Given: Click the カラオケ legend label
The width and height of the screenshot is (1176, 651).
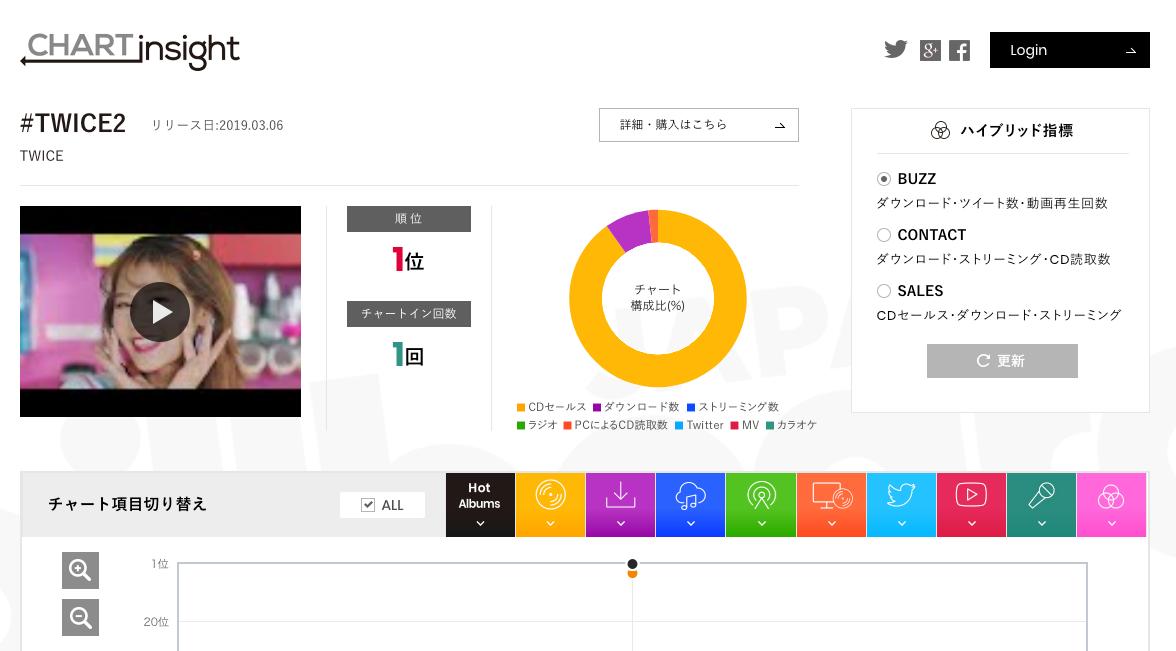Looking at the screenshot, I should pos(796,425).
